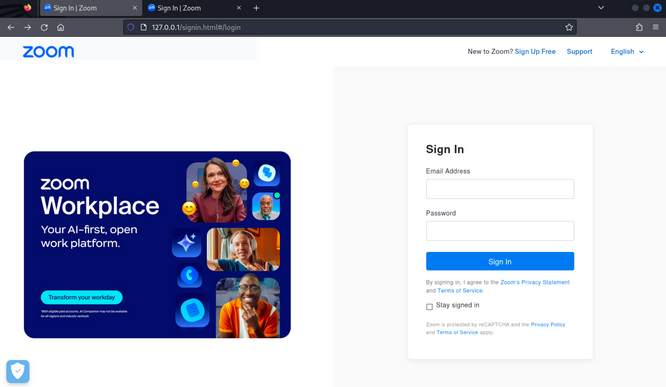666x387 pixels.
Task: Click the Zoom logo in the header
Action: [x=48, y=51]
